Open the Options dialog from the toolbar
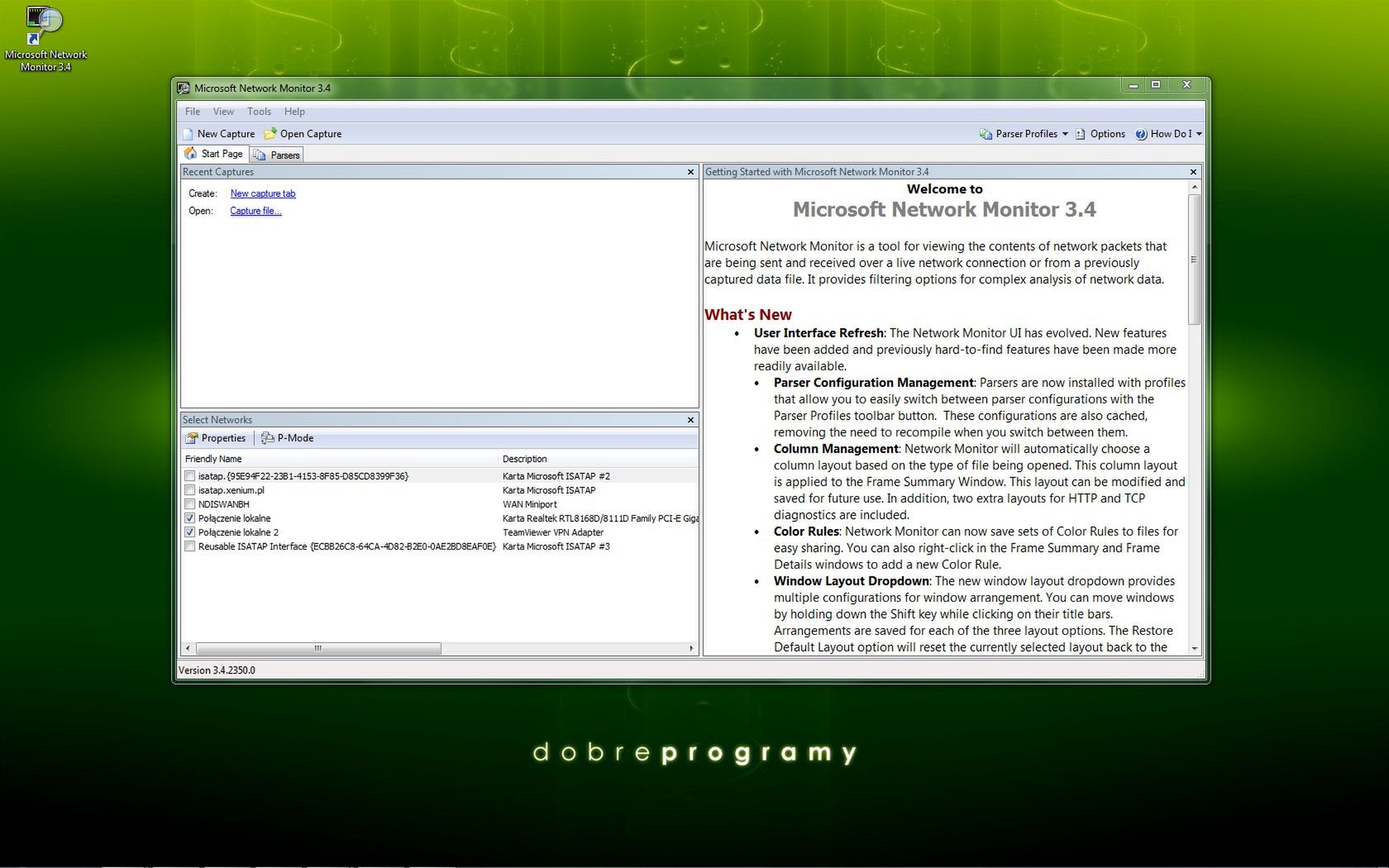 click(1100, 134)
